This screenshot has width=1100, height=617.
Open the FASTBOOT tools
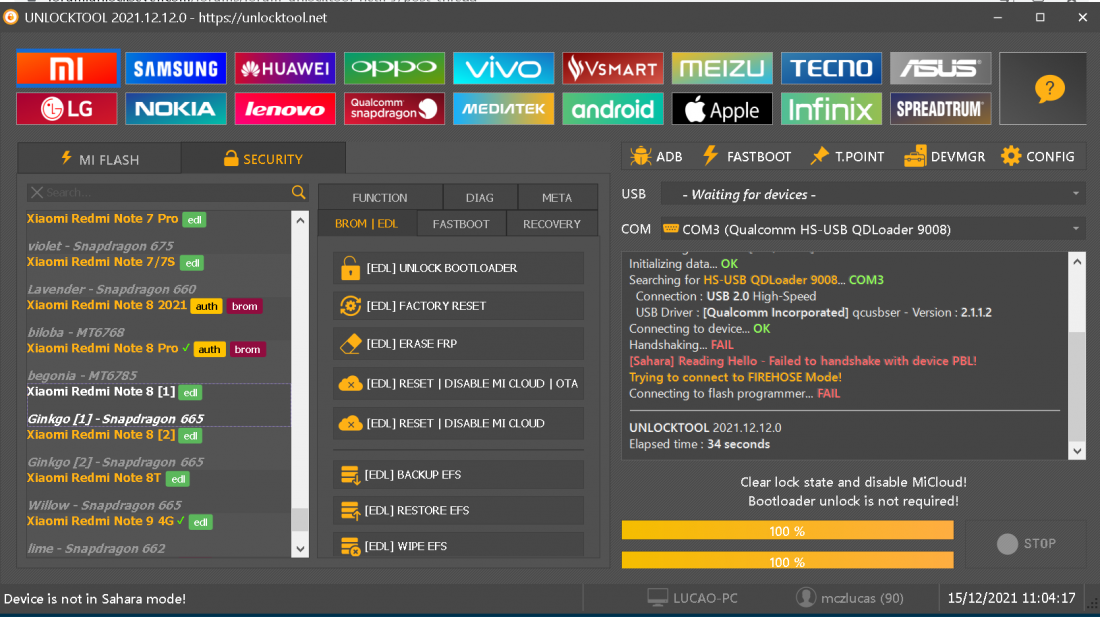point(746,156)
